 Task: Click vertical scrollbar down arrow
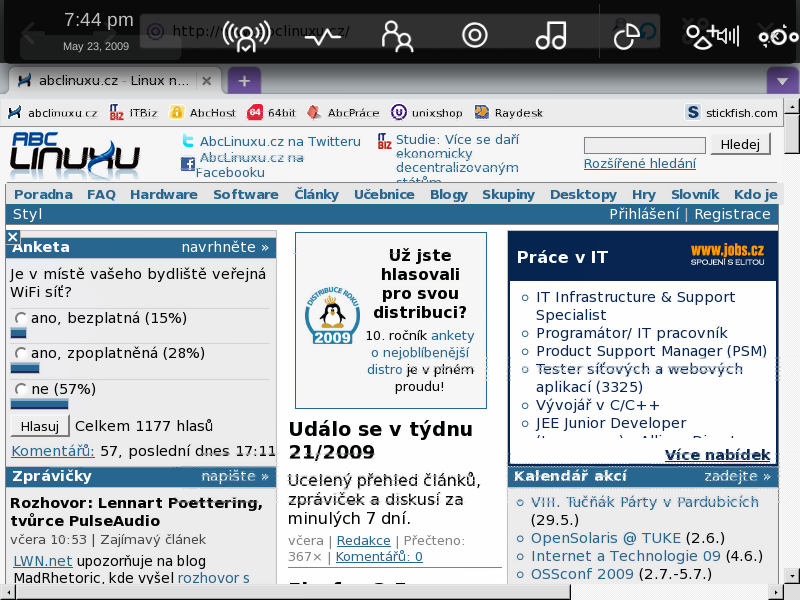click(x=792, y=575)
